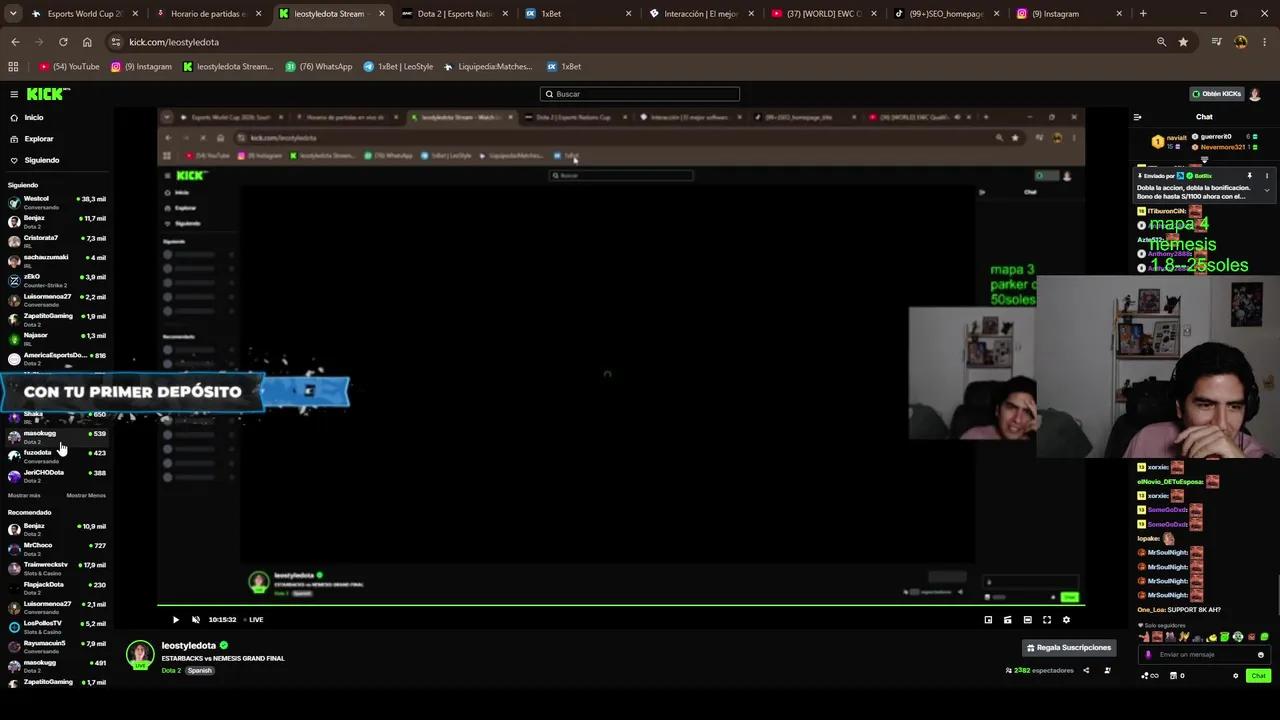
Task: Unmute the stream volume icon
Action: click(196, 620)
